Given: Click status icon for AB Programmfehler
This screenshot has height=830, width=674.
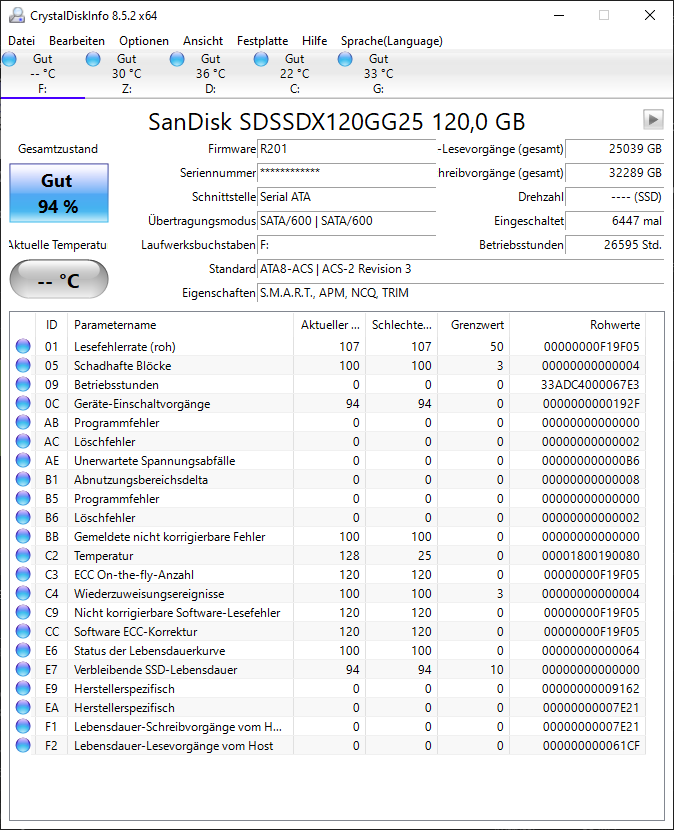Looking at the screenshot, I should (23, 422).
